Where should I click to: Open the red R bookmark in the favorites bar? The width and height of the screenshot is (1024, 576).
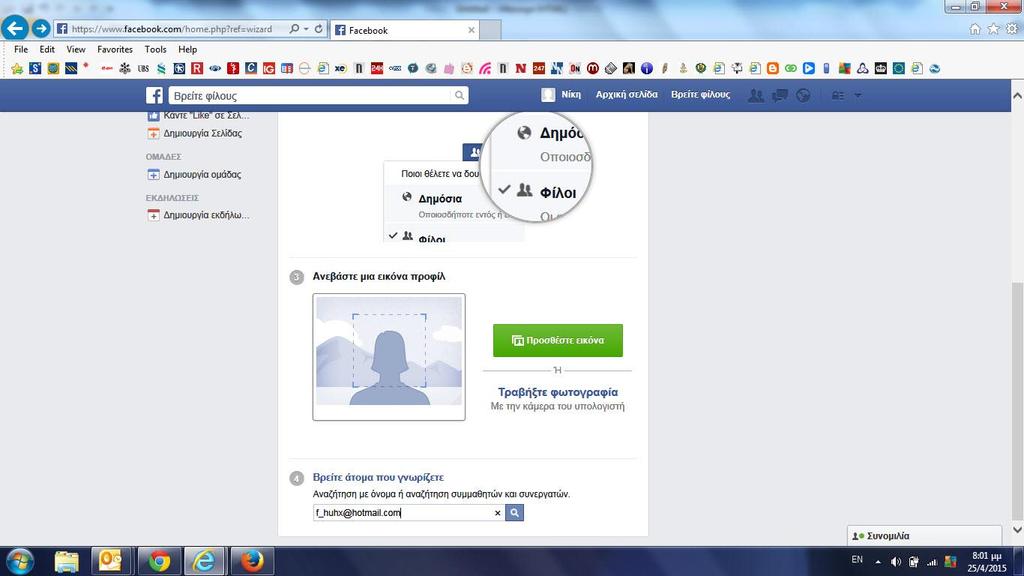point(197,69)
